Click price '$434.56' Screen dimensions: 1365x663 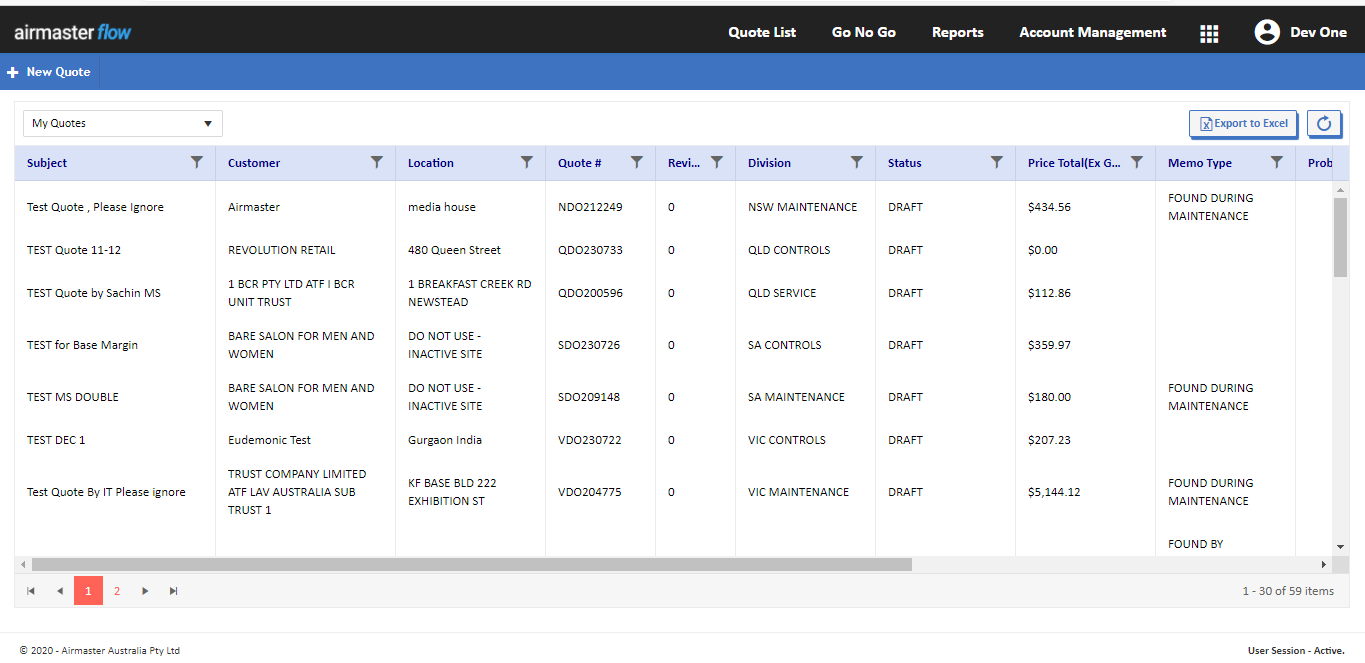1049,207
